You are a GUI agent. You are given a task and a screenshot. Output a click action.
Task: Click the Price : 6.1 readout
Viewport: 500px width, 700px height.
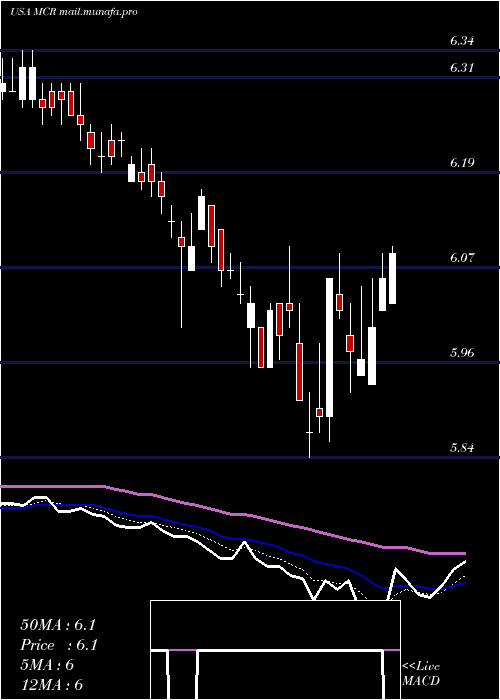tap(59, 645)
